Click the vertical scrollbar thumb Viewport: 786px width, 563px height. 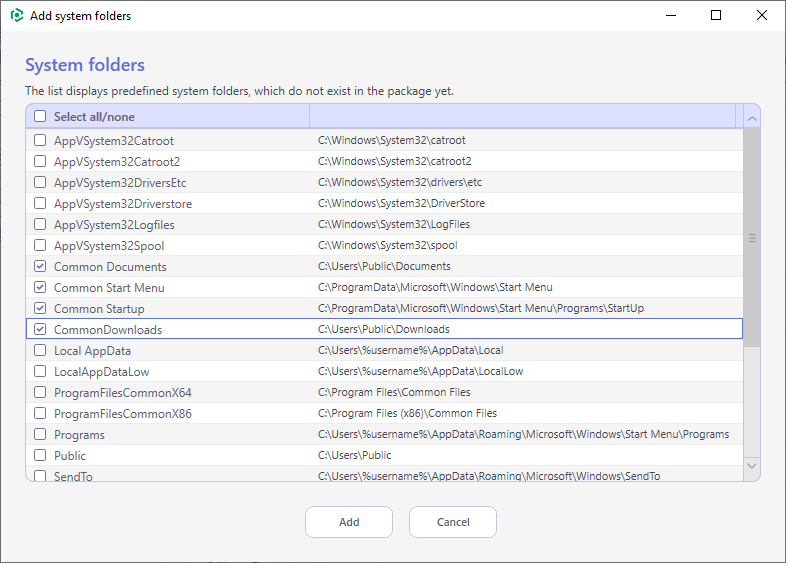(752, 238)
